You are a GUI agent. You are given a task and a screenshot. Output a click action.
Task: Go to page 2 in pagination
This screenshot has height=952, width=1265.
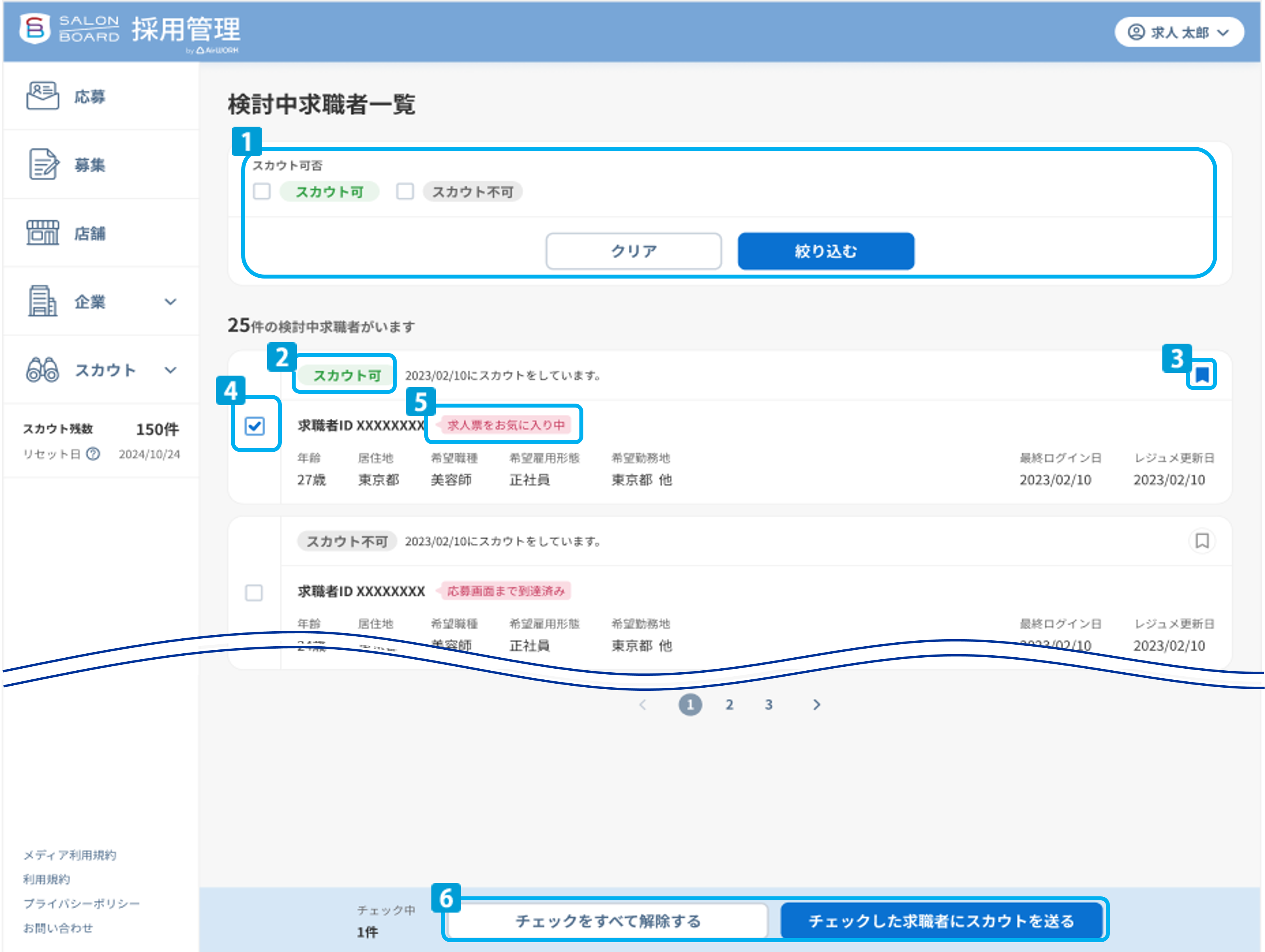coord(729,704)
